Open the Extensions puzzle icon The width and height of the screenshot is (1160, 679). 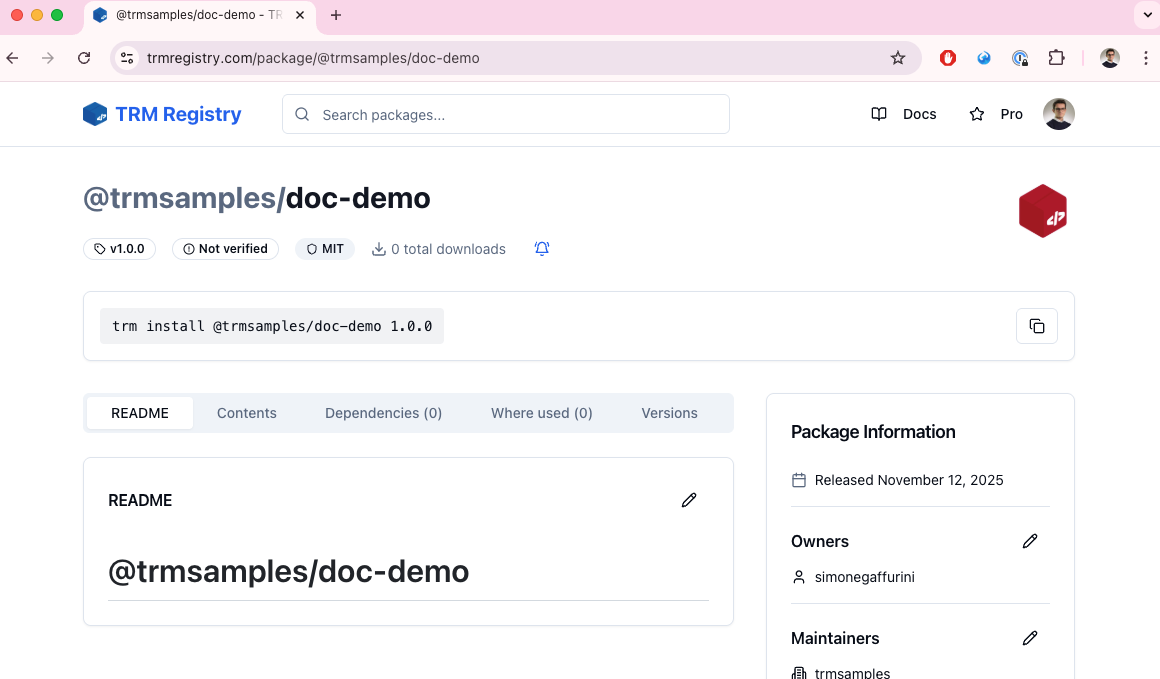[1056, 58]
